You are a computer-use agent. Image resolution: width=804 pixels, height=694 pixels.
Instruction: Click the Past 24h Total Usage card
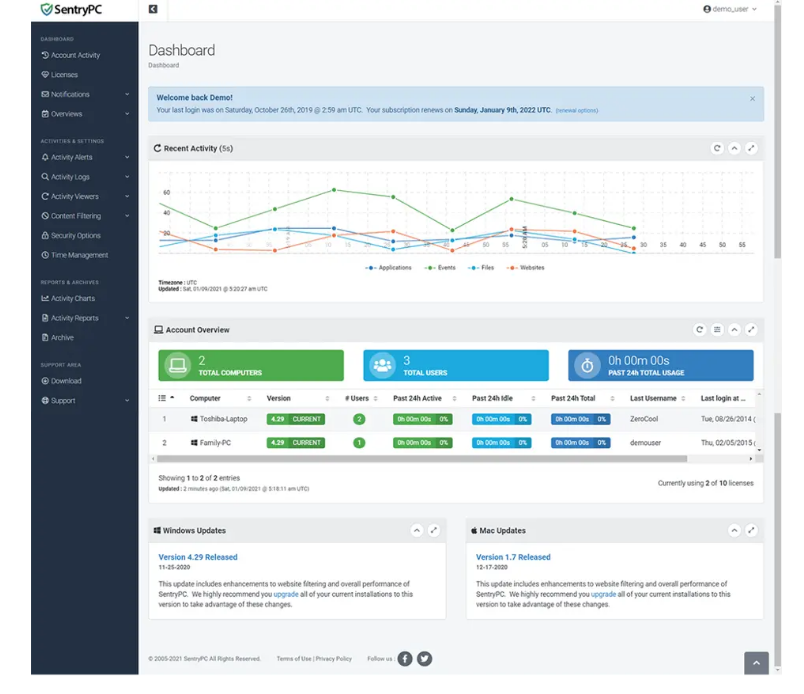coord(660,365)
